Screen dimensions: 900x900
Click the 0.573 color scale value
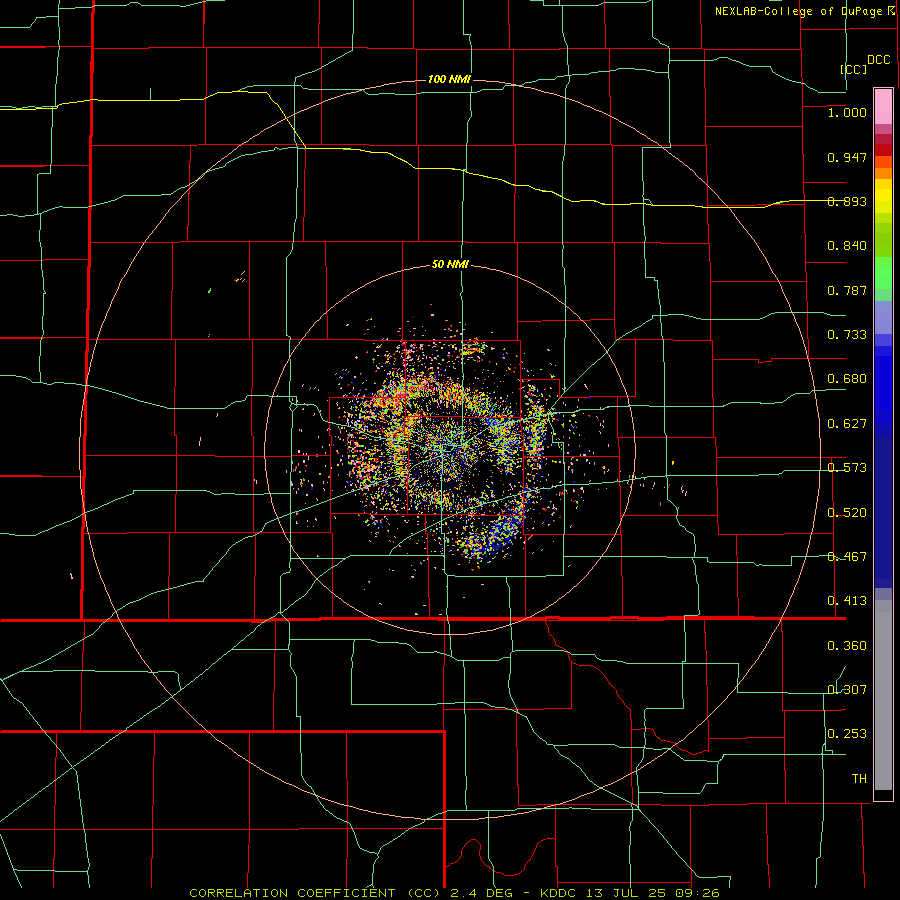(x=847, y=468)
